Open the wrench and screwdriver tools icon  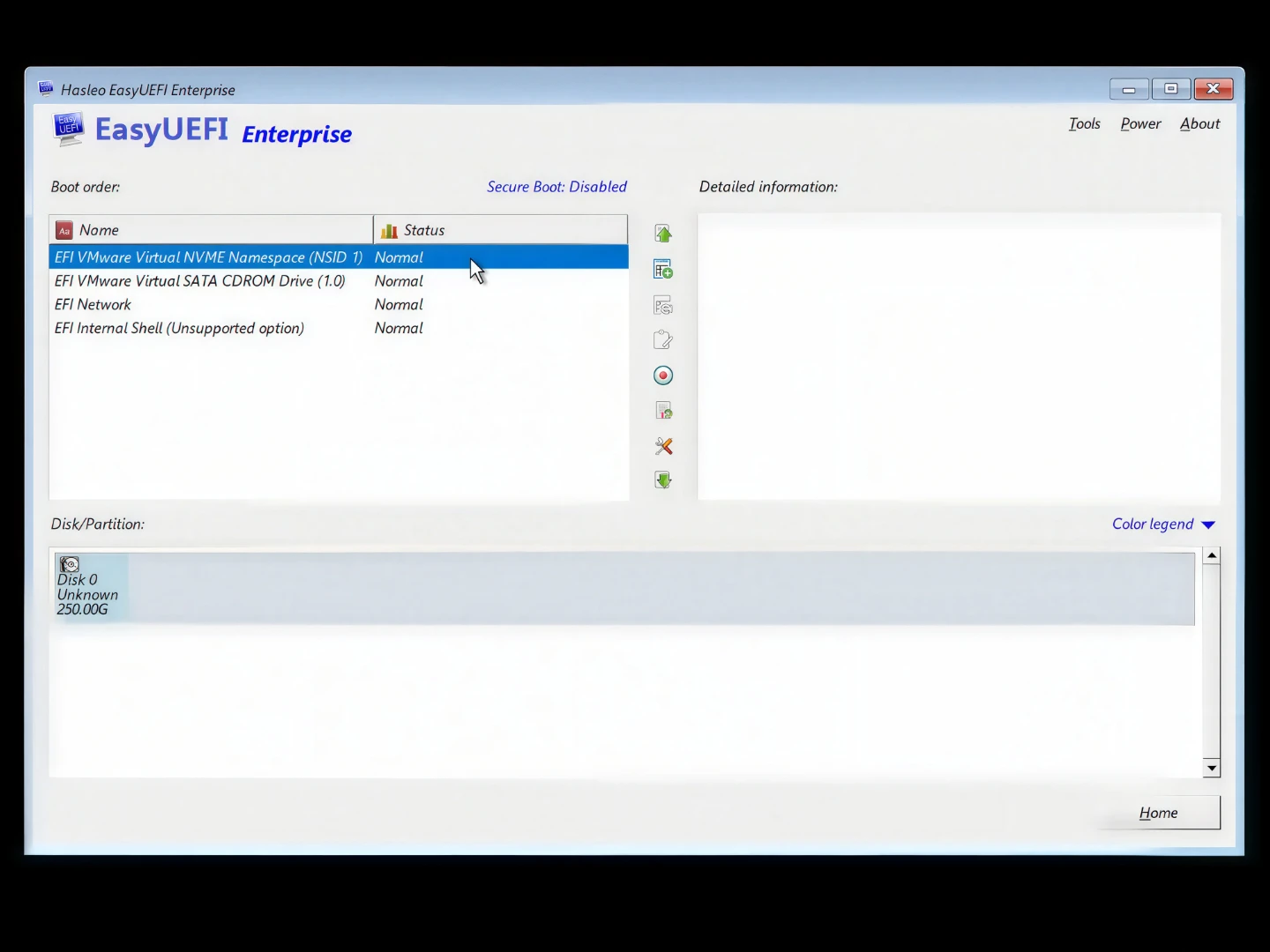pos(663,446)
